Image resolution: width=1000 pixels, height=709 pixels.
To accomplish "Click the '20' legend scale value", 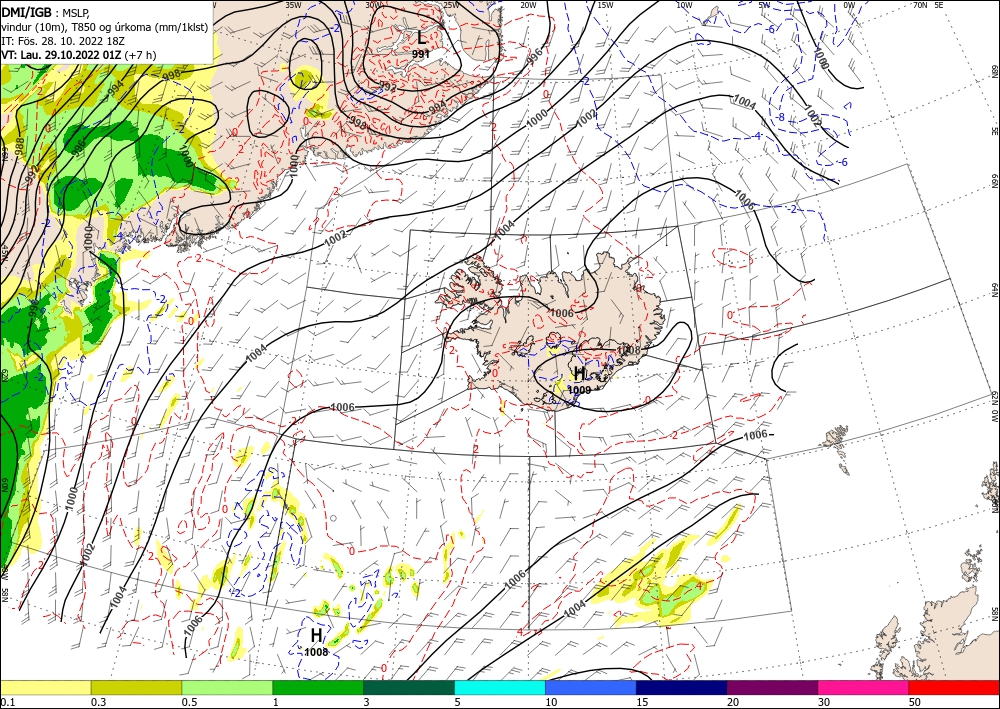I will pyautogui.click(x=733, y=702).
